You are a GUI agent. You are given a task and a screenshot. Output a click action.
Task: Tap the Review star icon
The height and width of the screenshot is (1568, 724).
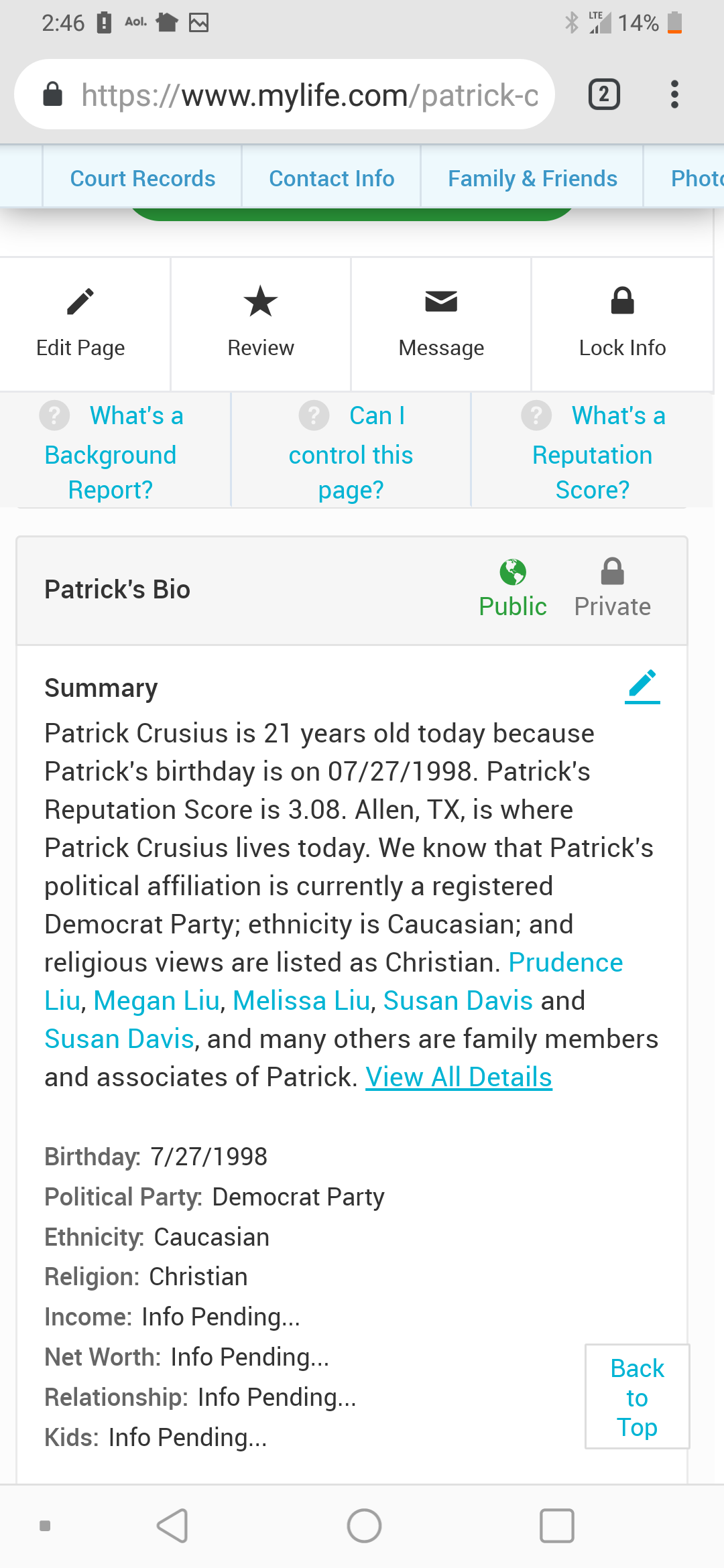point(260,302)
